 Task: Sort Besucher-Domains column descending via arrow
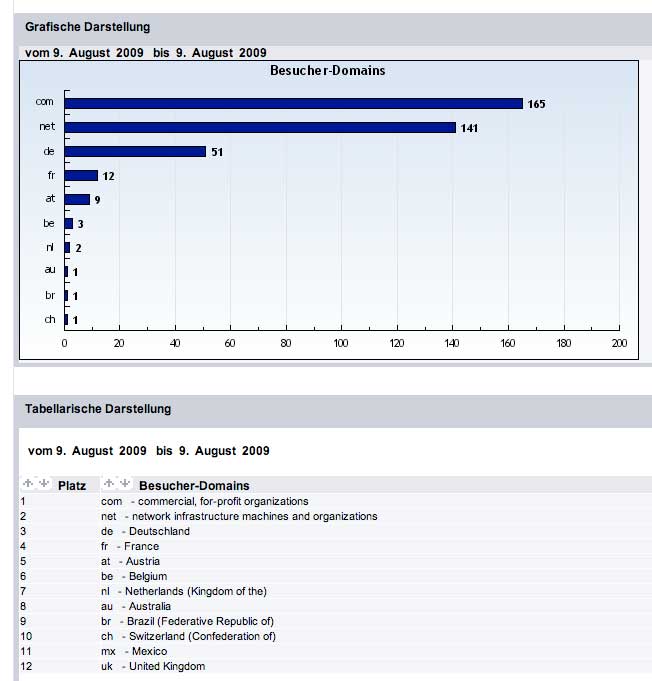click(x=125, y=484)
